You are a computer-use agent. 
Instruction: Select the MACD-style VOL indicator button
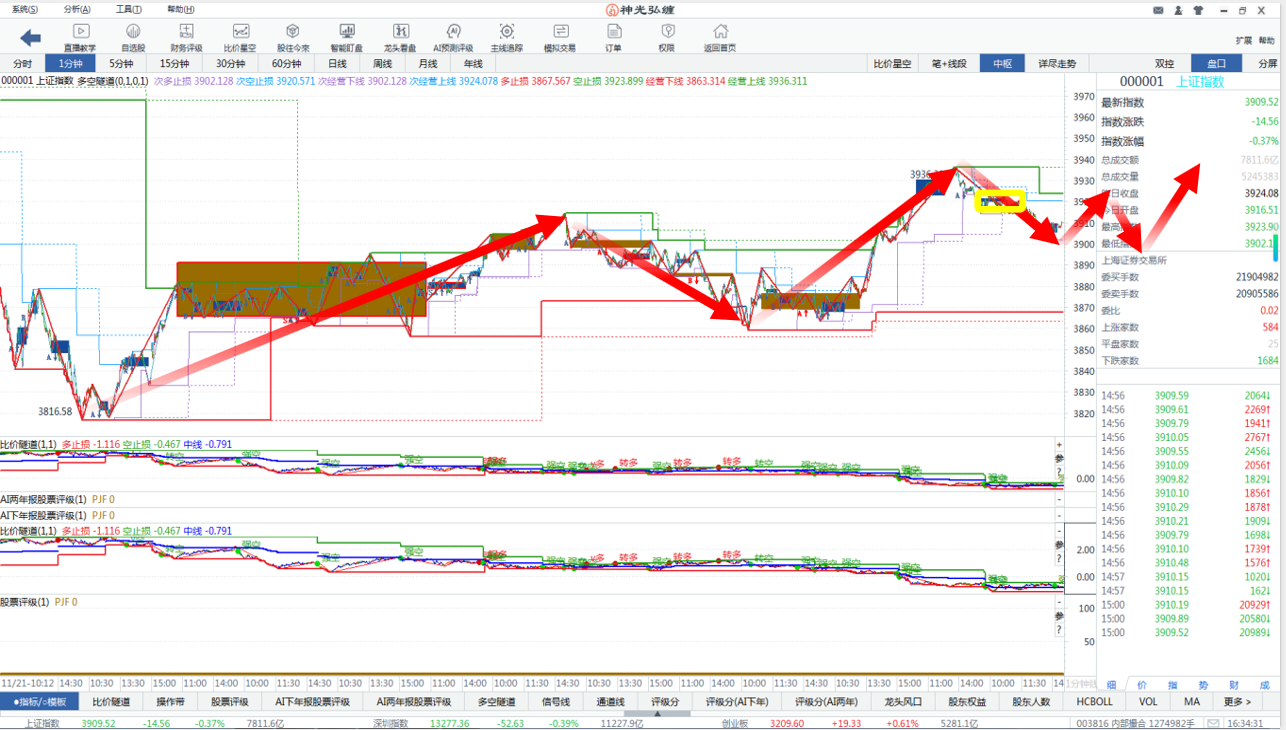(x=1148, y=702)
